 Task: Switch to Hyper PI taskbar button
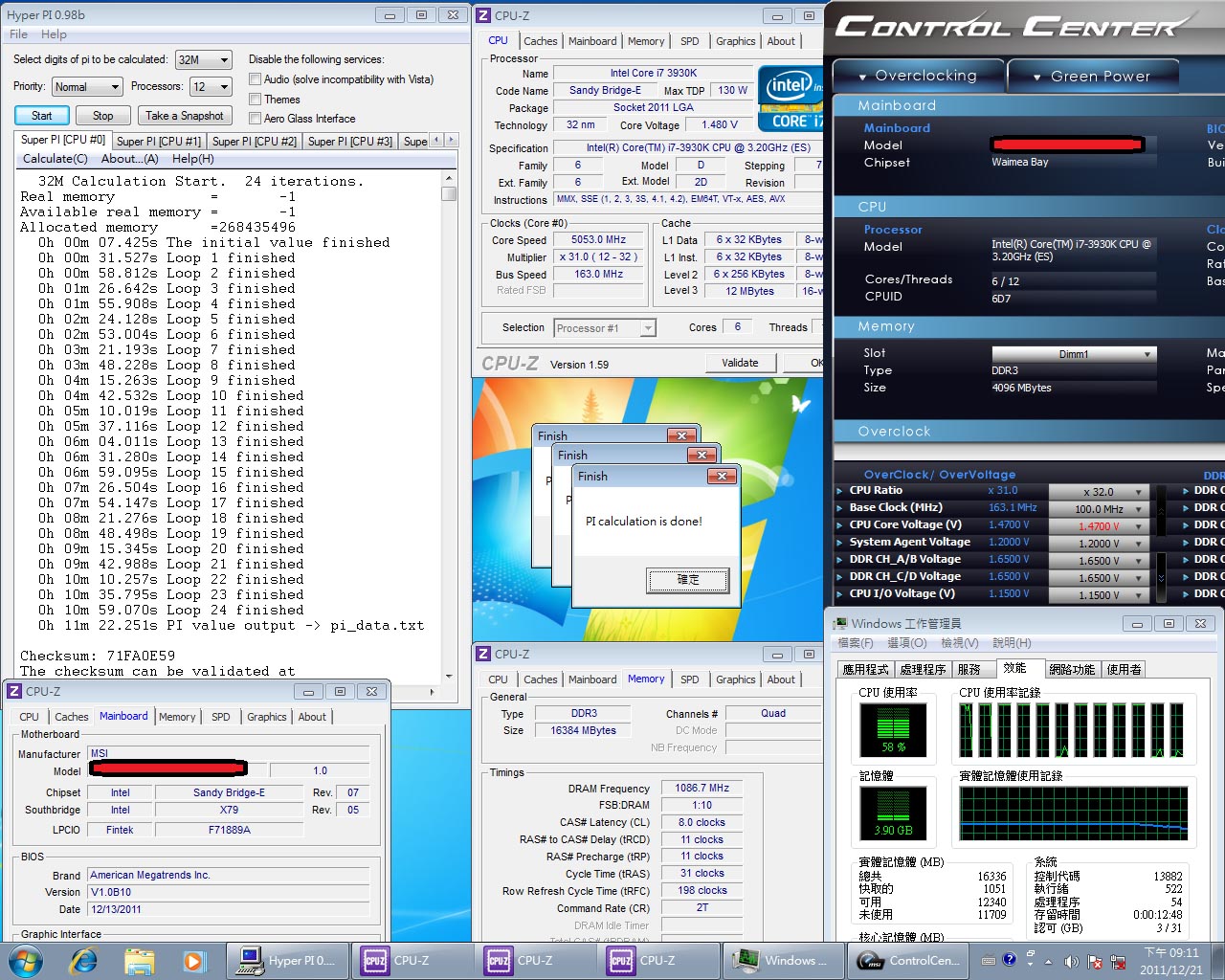[286, 961]
